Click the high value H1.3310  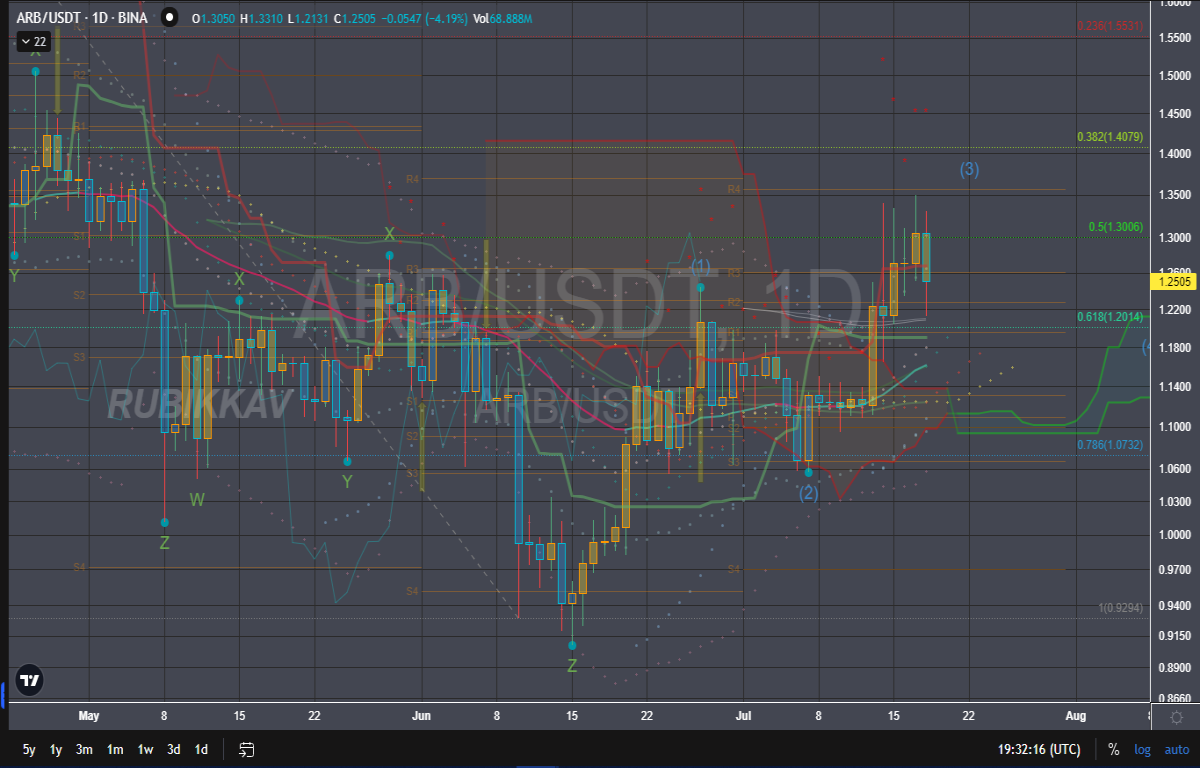point(264,19)
